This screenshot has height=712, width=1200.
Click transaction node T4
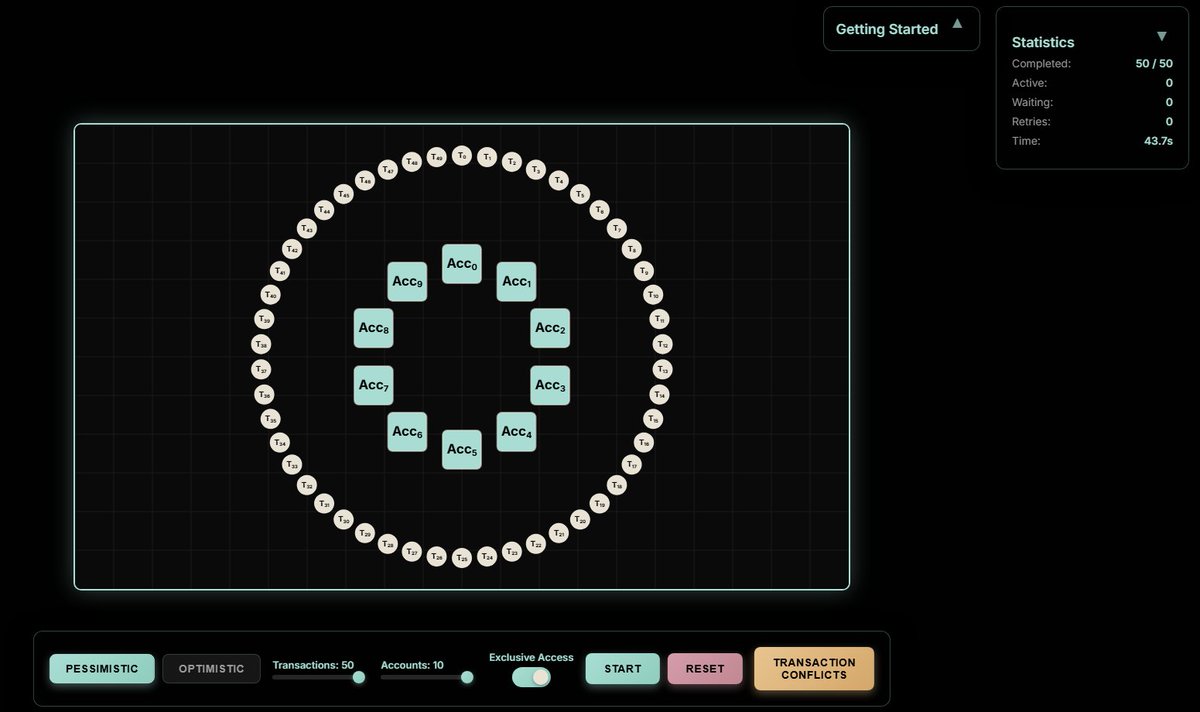[x=559, y=180]
